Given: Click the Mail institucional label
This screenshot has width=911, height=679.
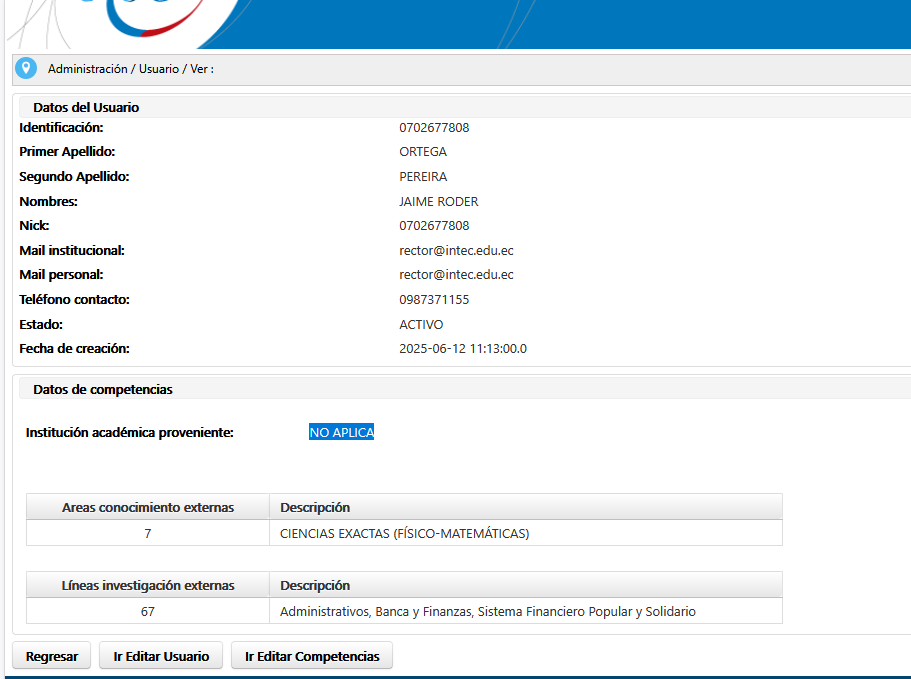Looking at the screenshot, I should click(x=72, y=250).
